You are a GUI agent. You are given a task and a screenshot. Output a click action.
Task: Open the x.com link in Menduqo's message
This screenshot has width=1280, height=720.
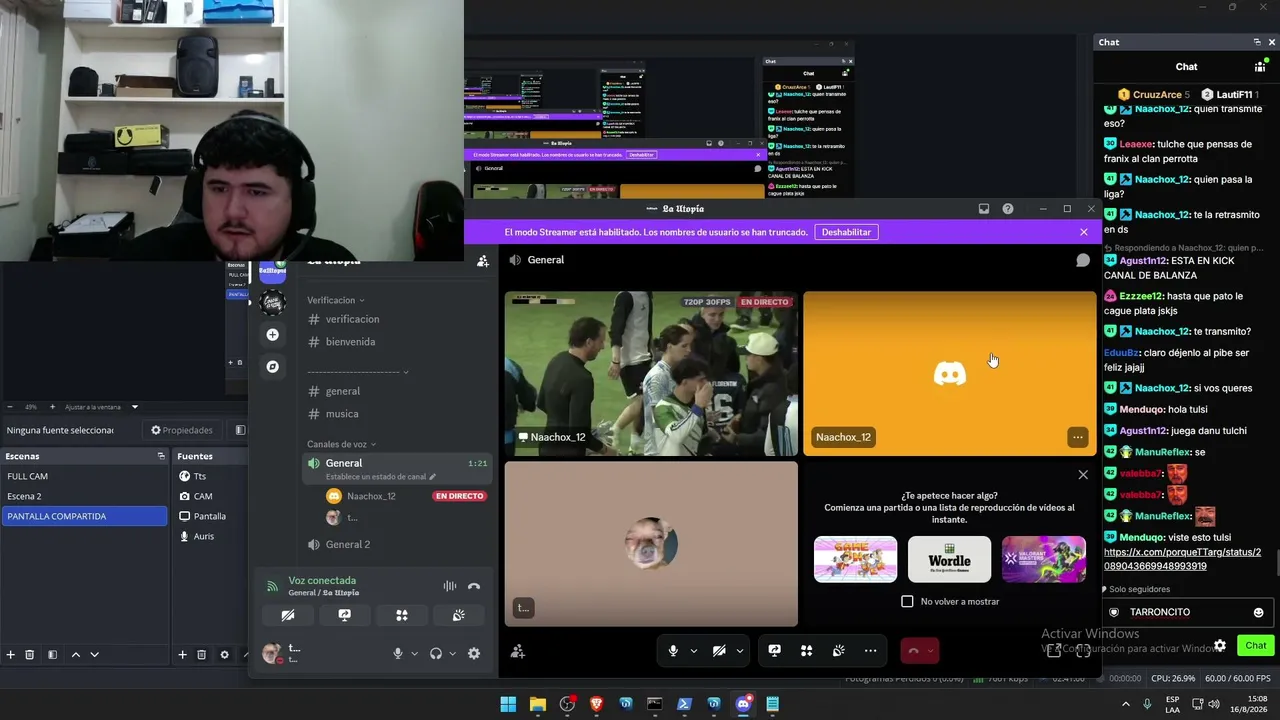tap(1182, 559)
